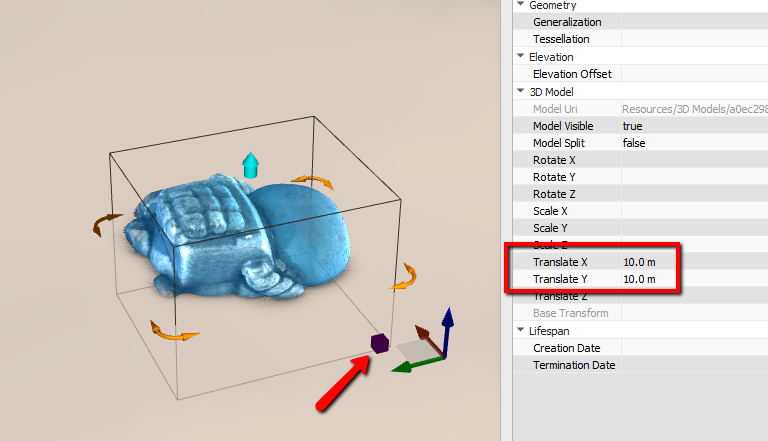The image size is (768, 441).
Task: Click the cyan up arrow gizmo handle
Action: (251, 165)
